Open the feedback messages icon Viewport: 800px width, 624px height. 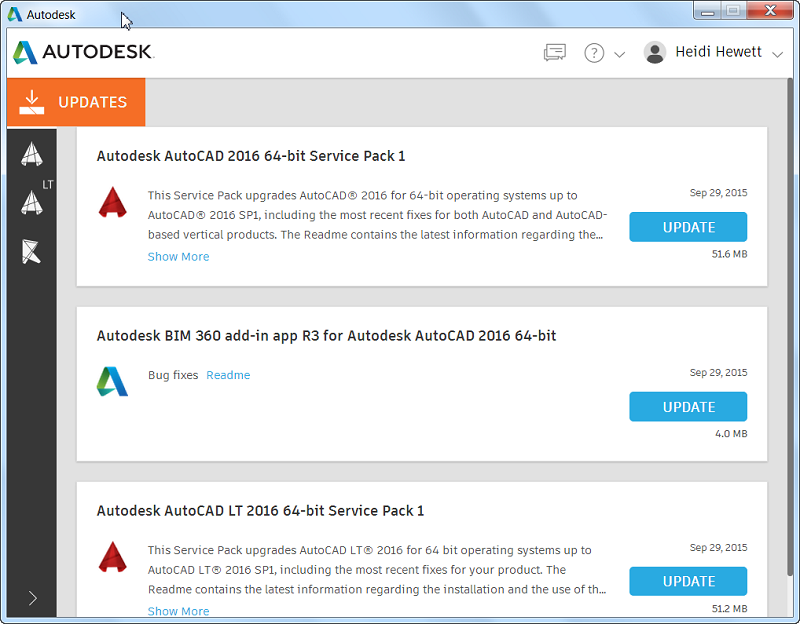coord(555,53)
